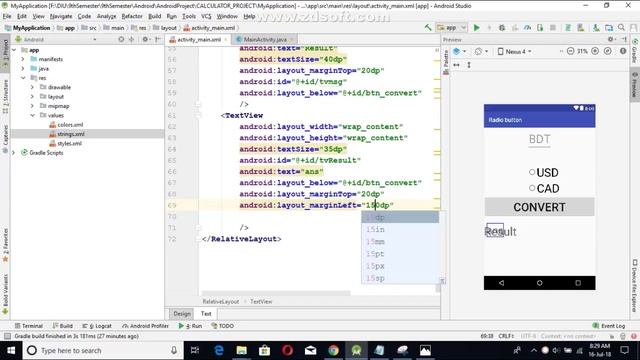Open the AVD Manager toolbar icon

coord(580,28)
